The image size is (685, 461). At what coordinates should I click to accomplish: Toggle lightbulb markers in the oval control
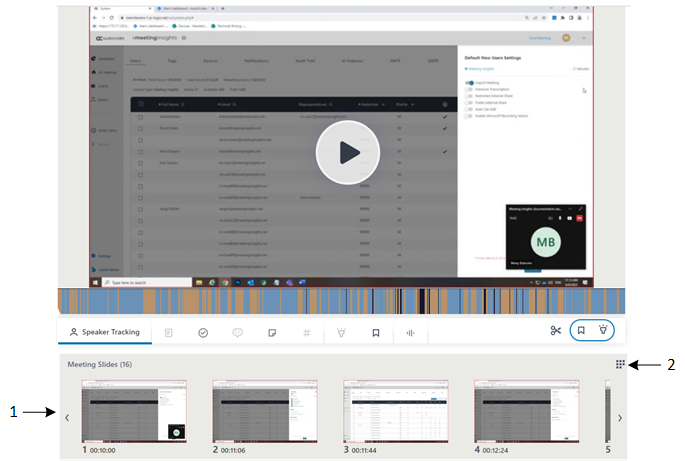pyautogui.click(x=603, y=331)
